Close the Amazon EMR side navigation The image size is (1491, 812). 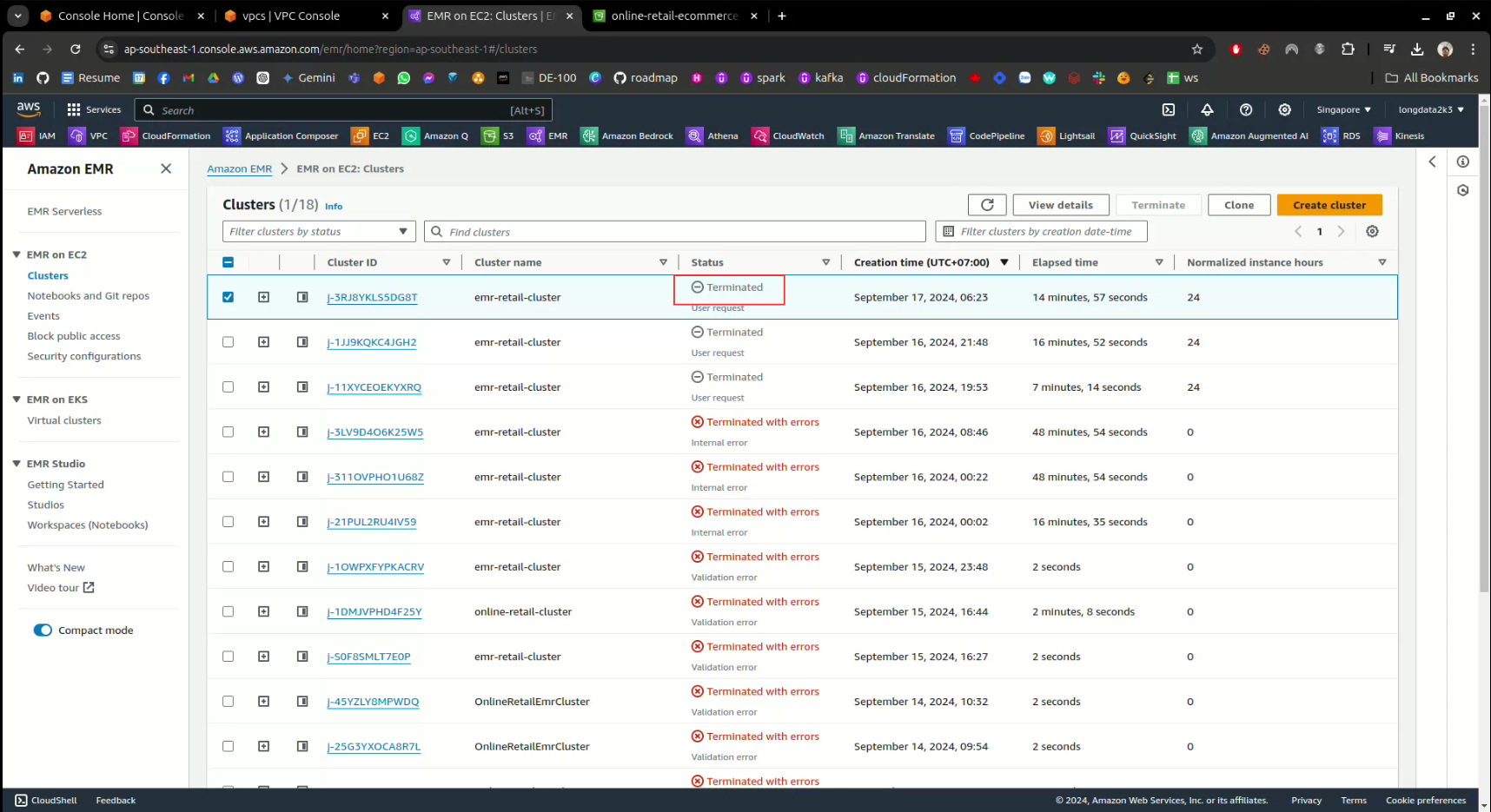[x=166, y=168]
